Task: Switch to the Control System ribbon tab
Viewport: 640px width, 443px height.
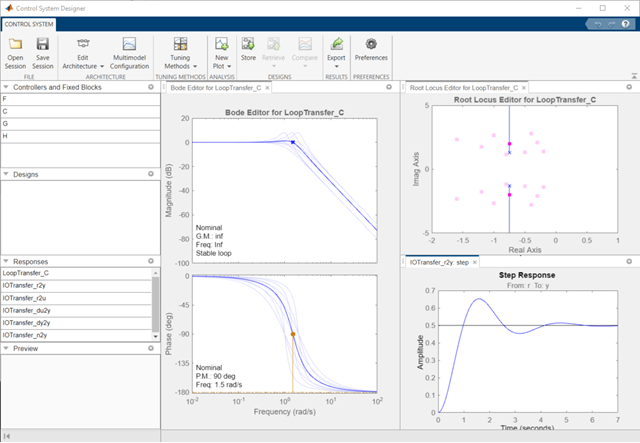Action: pos(30,23)
